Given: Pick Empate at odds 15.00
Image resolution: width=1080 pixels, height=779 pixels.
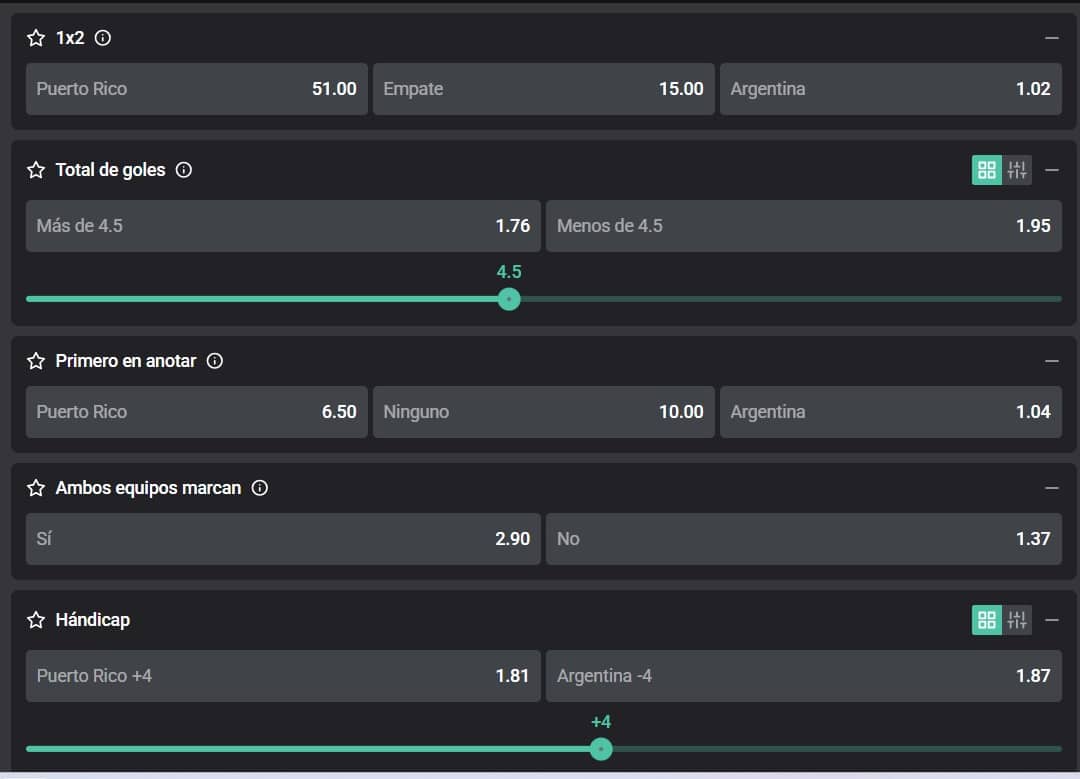Looking at the screenshot, I should [x=543, y=89].
